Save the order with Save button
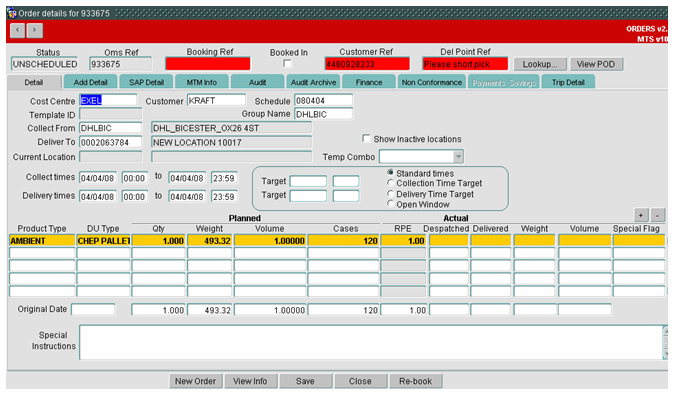The width and height of the screenshot is (674, 397). pos(305,381)
